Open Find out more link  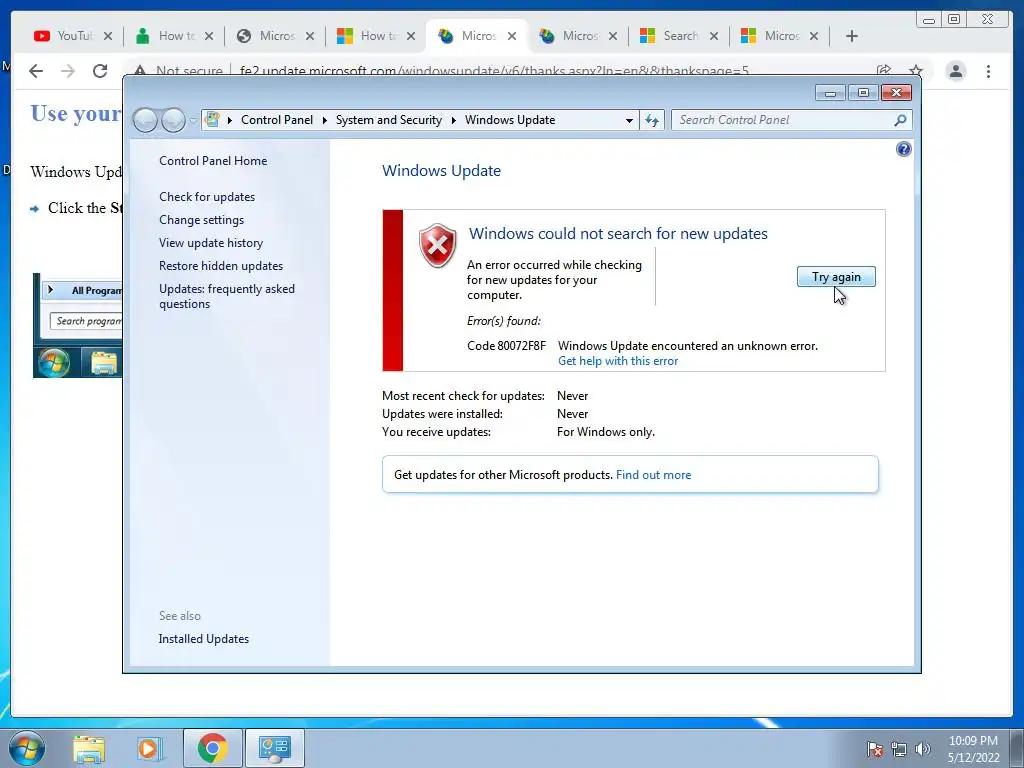653,475
